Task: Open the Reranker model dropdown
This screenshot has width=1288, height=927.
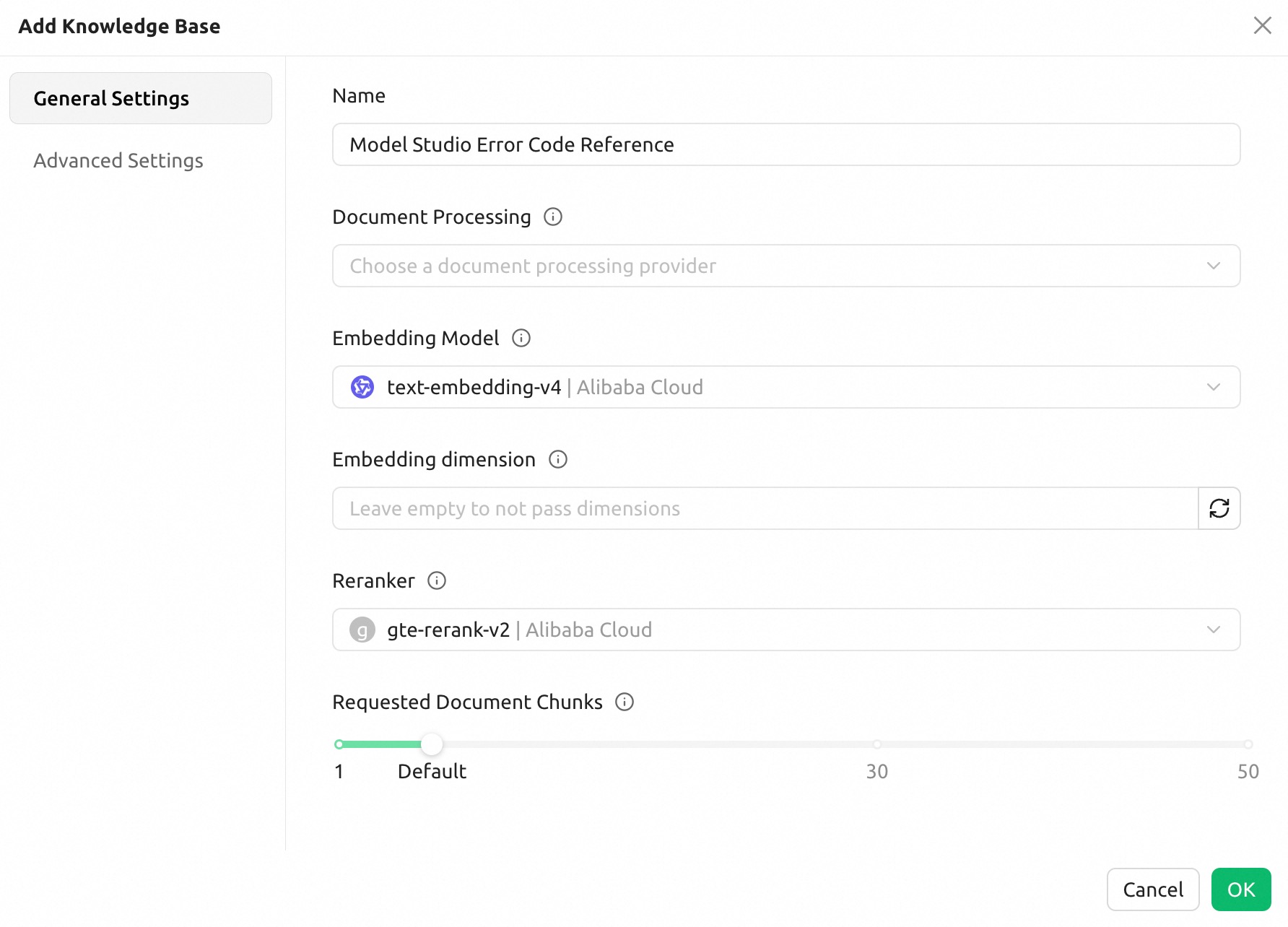Action: point(786,630)
